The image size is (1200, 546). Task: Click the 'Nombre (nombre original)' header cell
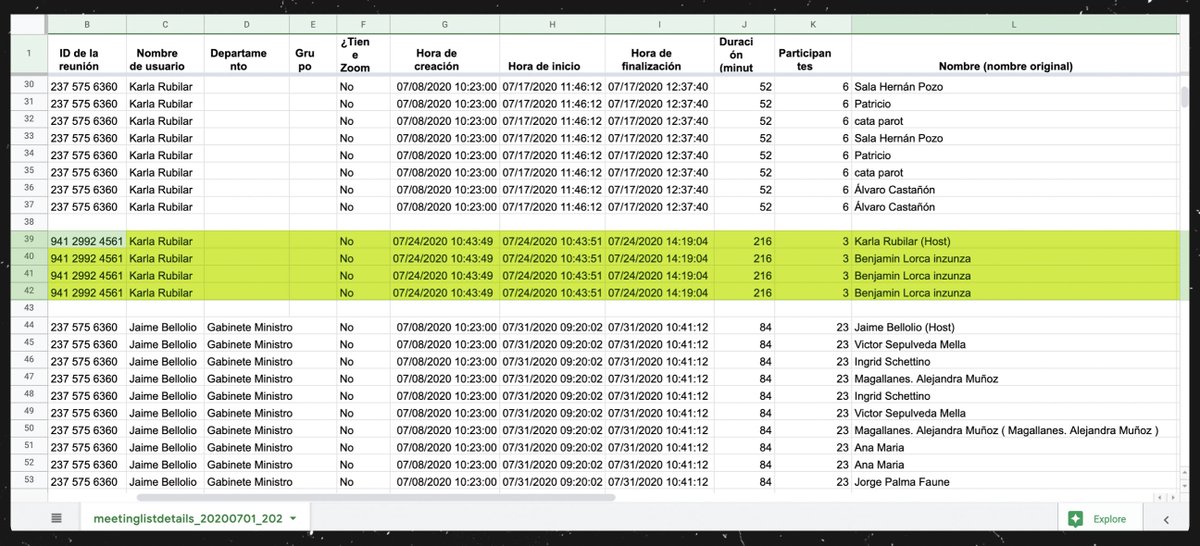tap(1014, 54)
